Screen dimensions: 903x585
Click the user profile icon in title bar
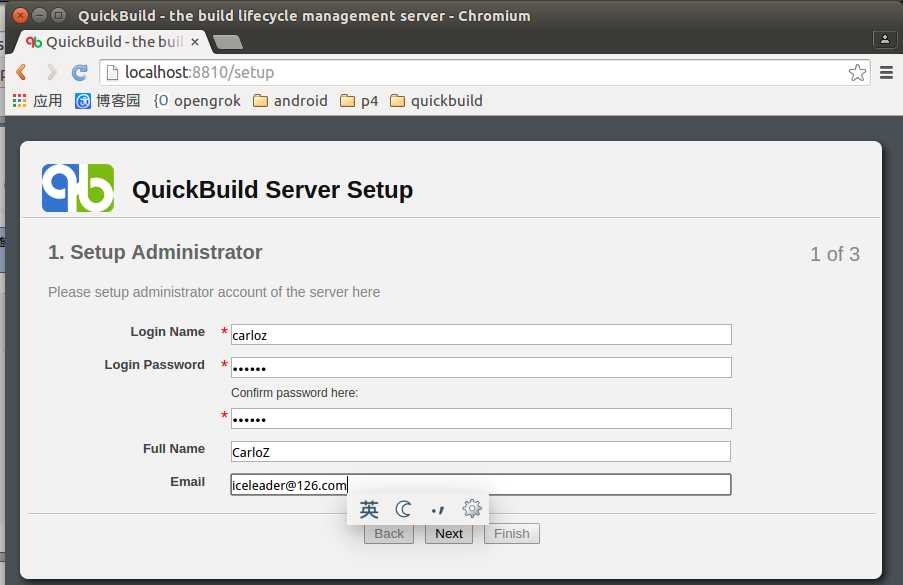[x=885, y=39]
